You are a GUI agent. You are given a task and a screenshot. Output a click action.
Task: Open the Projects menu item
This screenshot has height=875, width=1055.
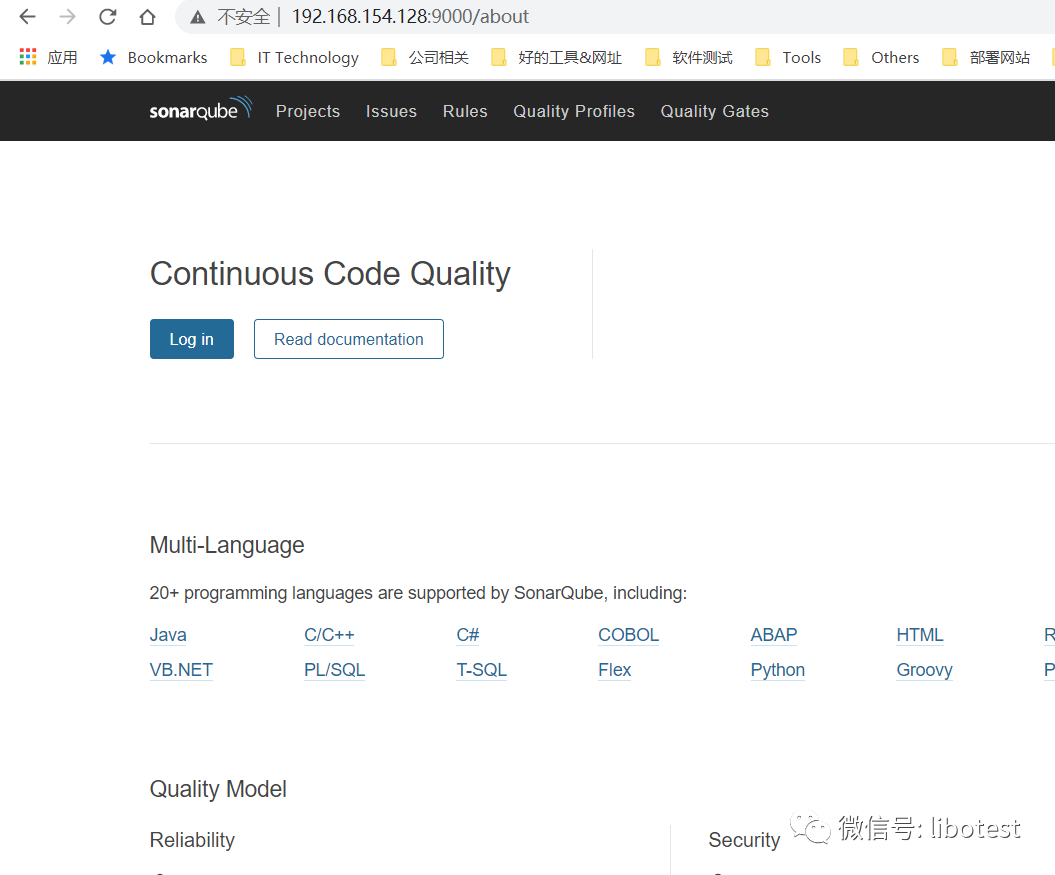(308, 111)
